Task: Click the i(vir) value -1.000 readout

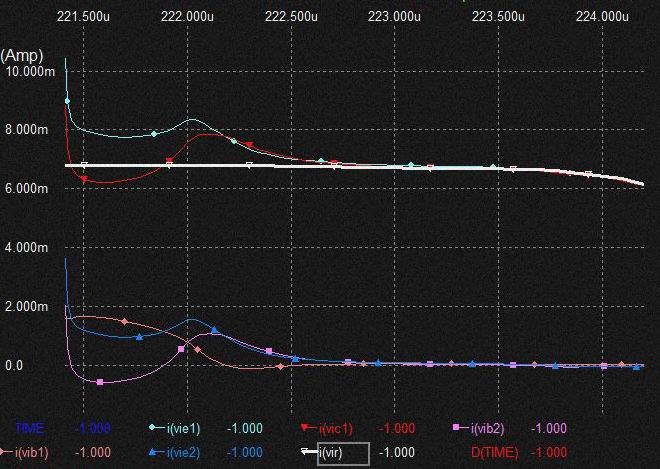Action: (x=397, y=453)
